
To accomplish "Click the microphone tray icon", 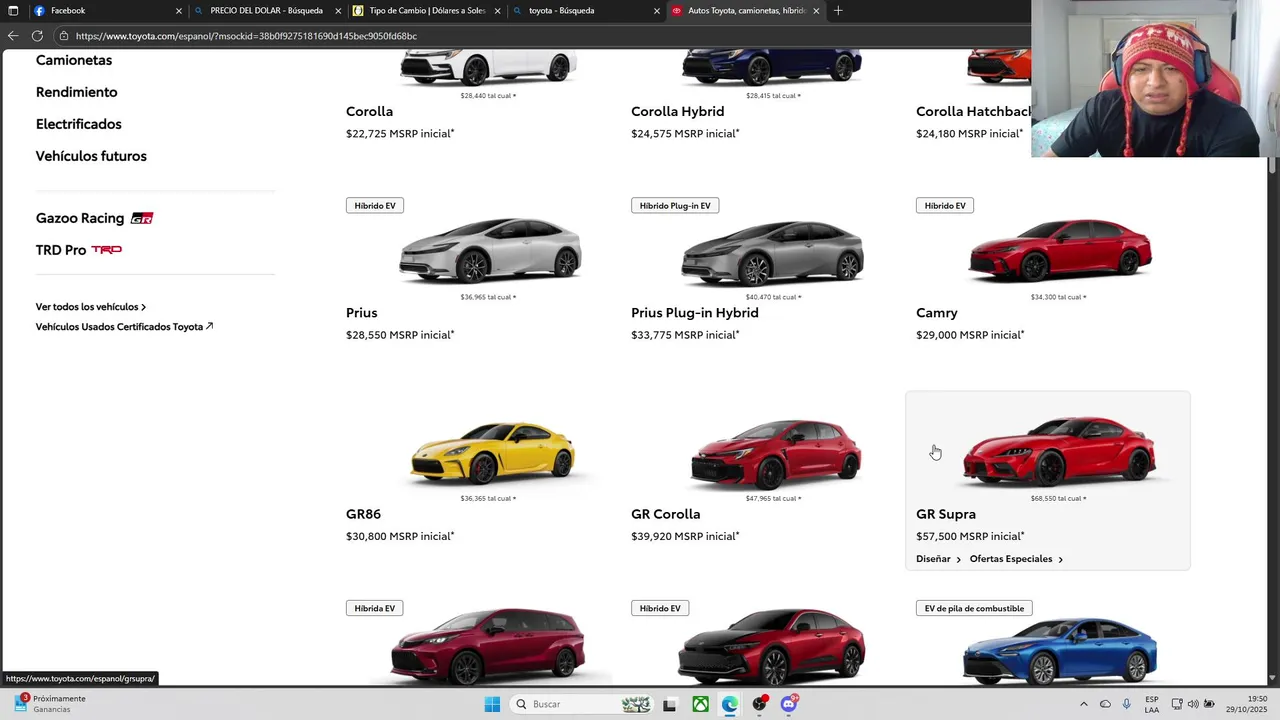I will (1127, 704).
